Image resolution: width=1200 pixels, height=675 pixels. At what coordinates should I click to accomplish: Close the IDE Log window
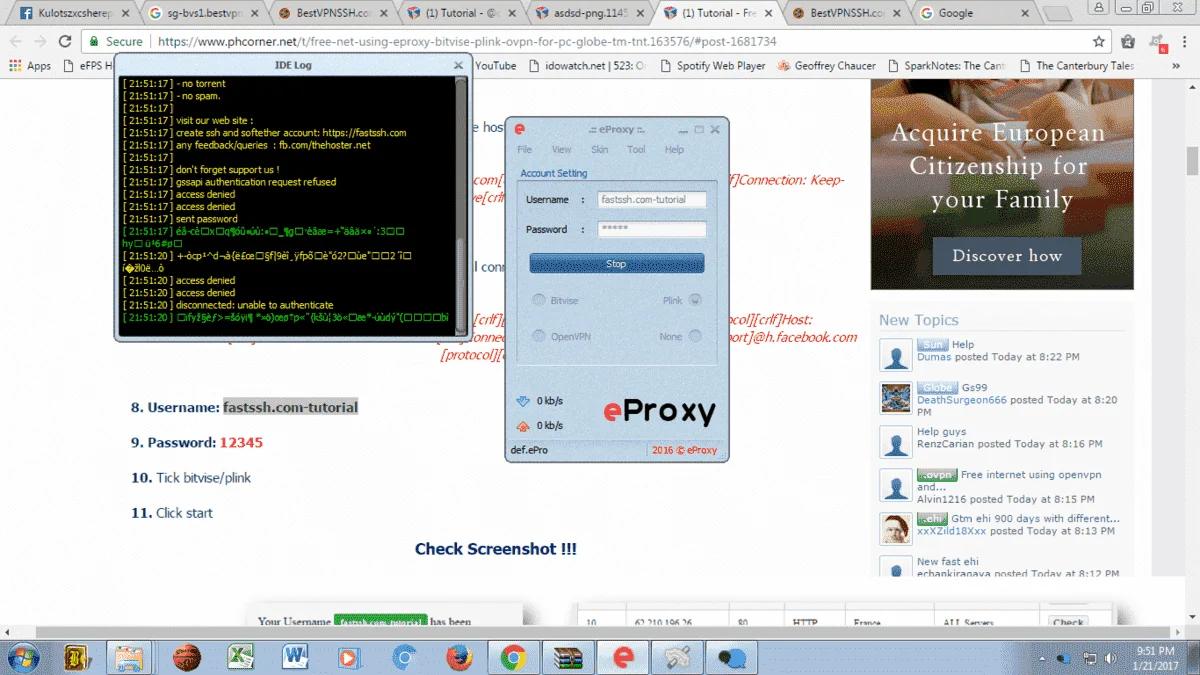pyautogui.click(x=458, y=65)
